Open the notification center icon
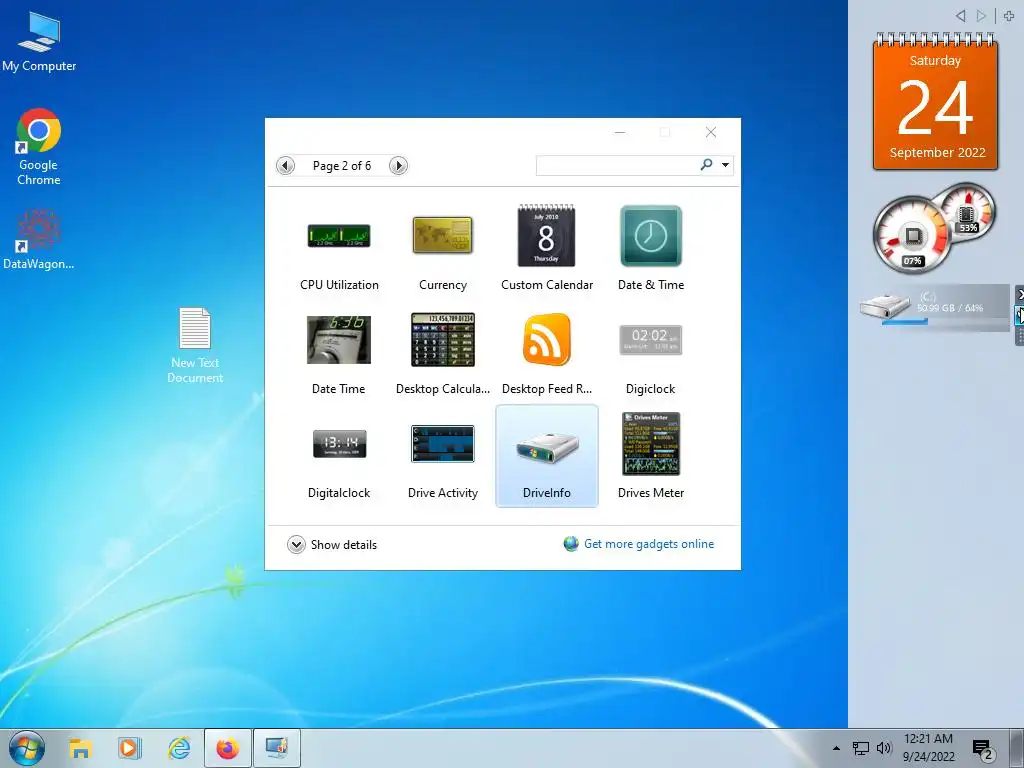 (983, 750)
